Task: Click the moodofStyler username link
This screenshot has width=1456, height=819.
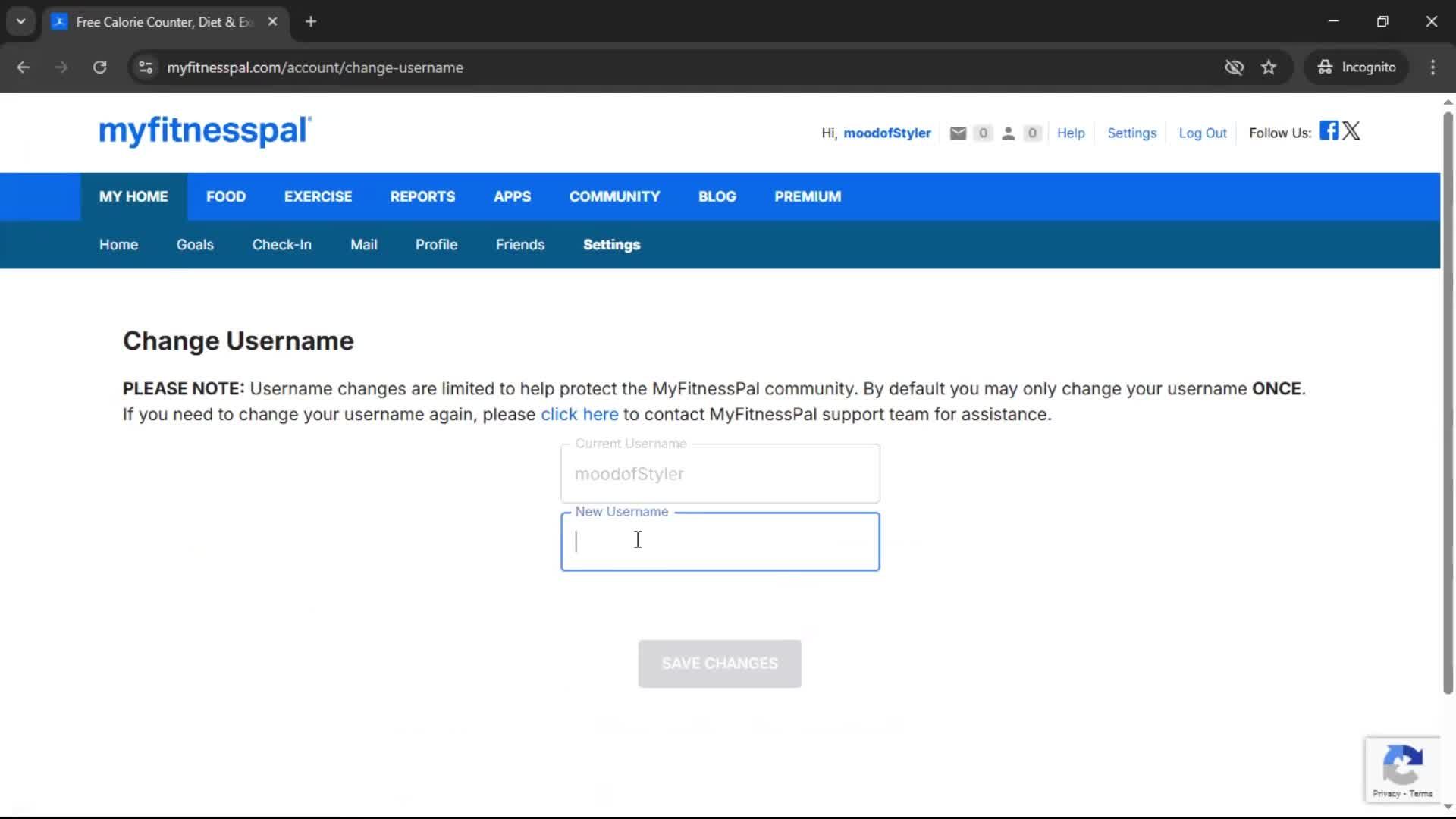Action: point(886,133)
